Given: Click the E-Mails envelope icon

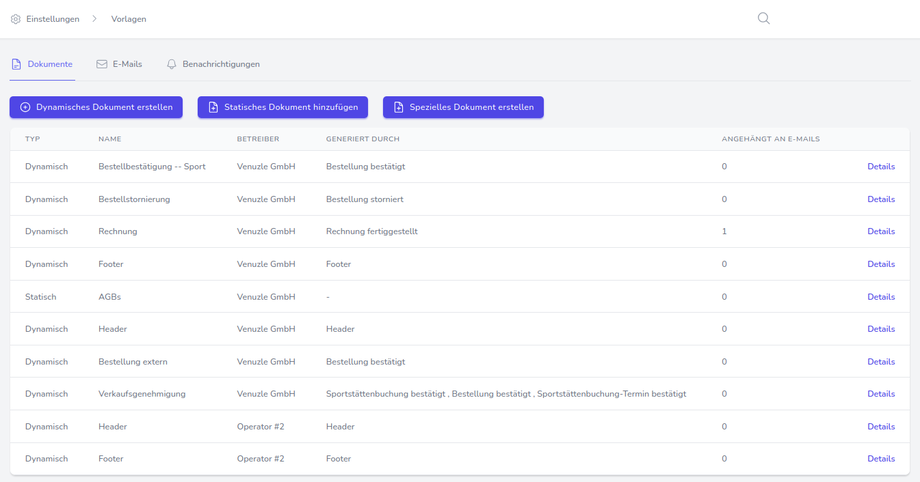Looking at the screenshot, I should tap(102, 64).
